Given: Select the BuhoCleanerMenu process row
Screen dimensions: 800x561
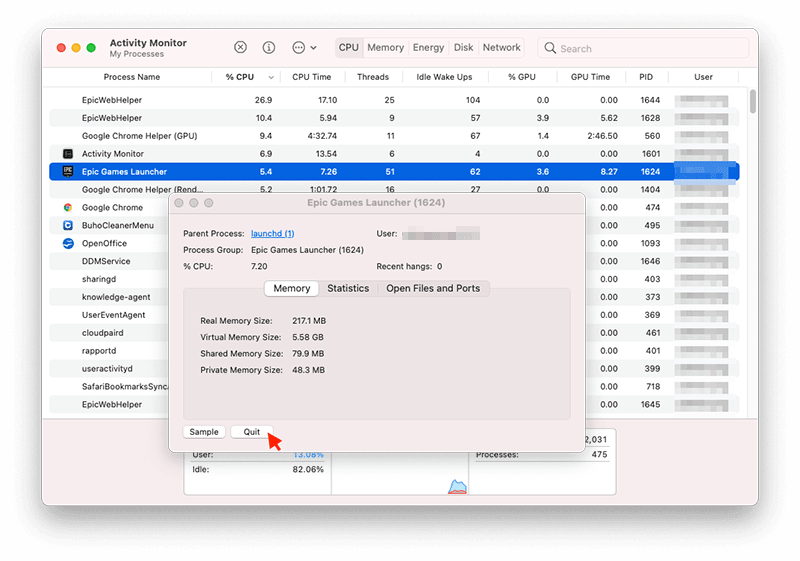Looking at the screenshot, I should pos(109,225).
